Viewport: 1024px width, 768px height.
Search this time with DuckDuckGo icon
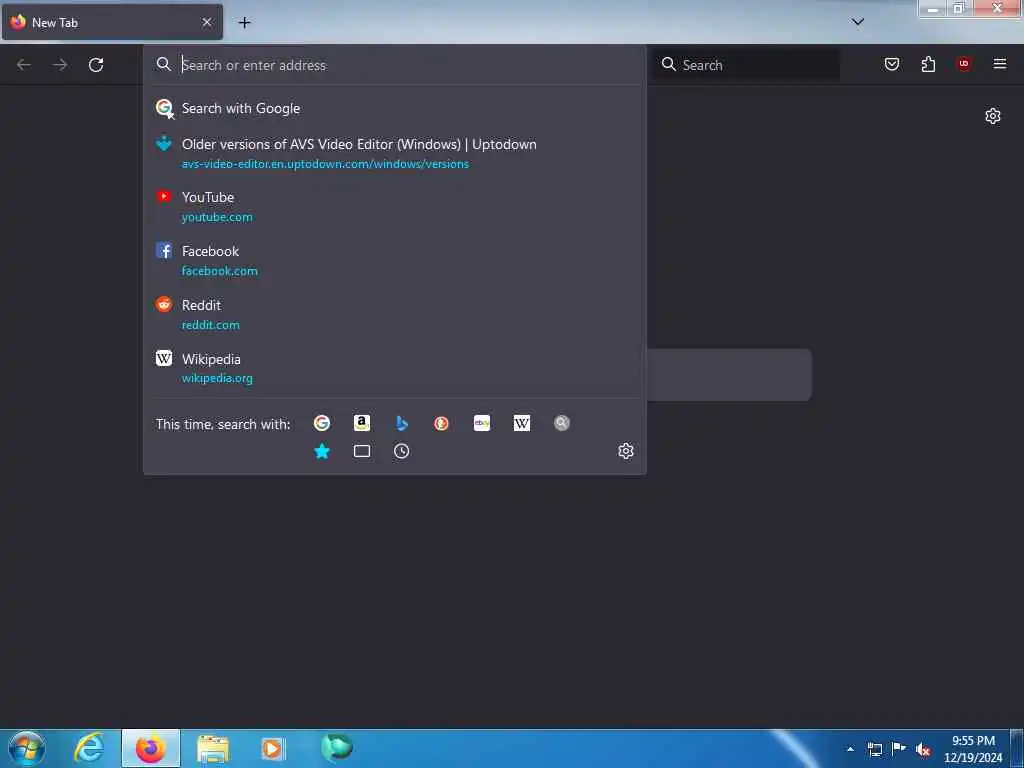[441, 423]
